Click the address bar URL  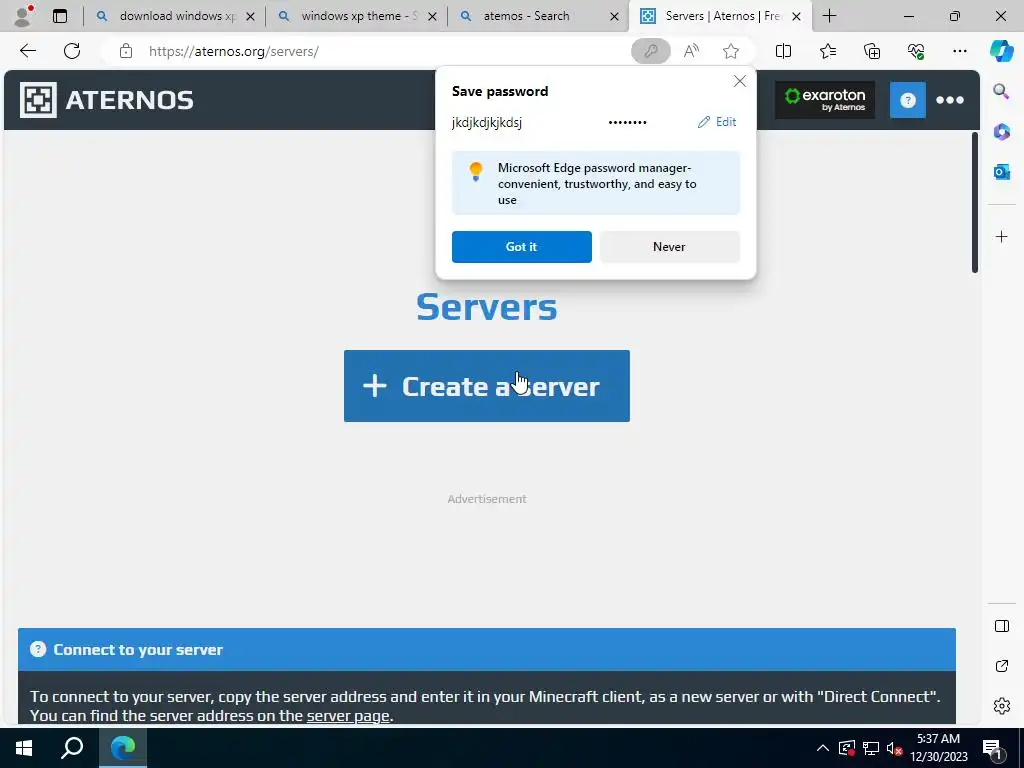(x=234, y=51)
